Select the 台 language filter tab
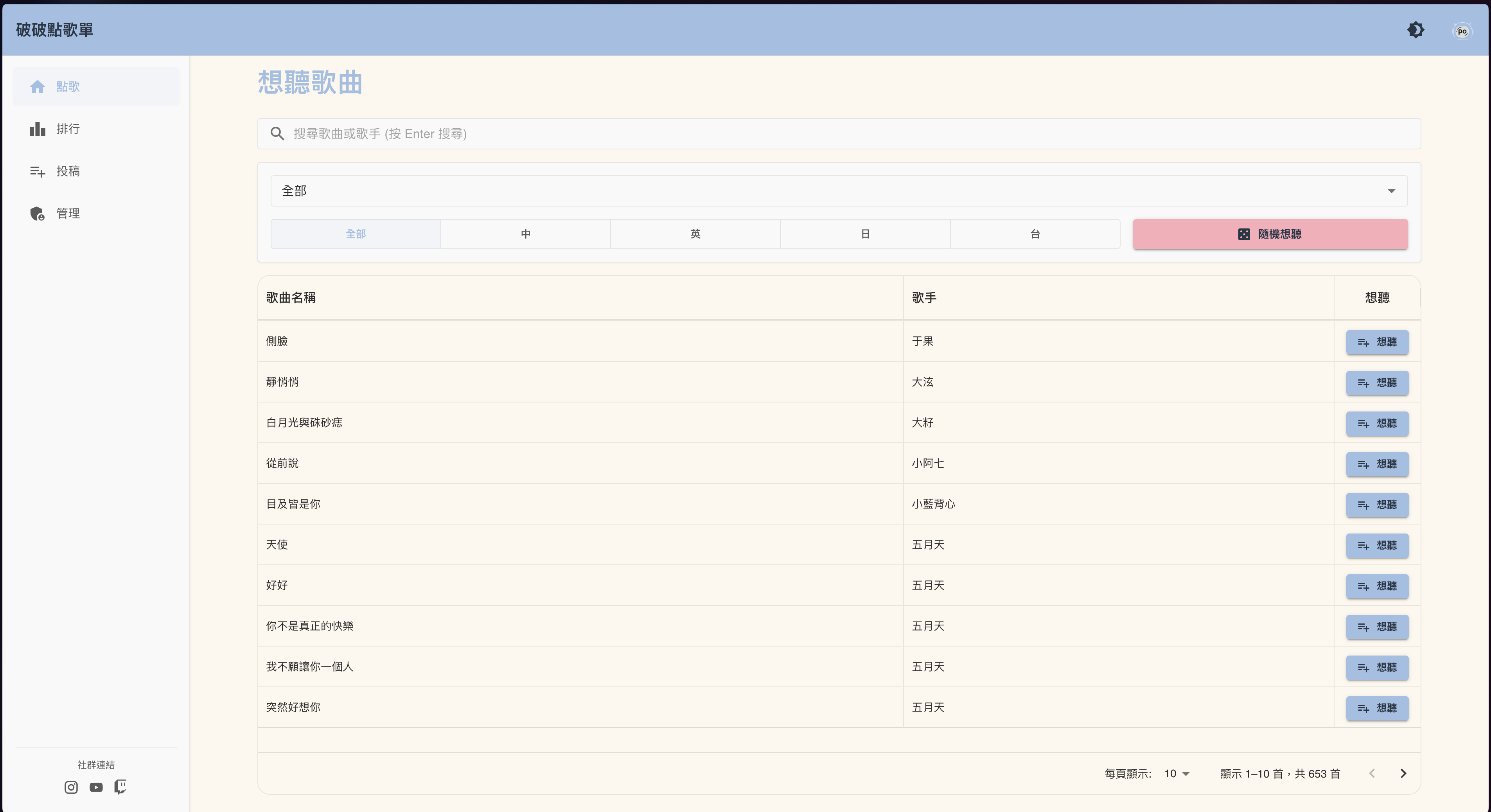The image size is (1491, 812). tap(1035, 234)
